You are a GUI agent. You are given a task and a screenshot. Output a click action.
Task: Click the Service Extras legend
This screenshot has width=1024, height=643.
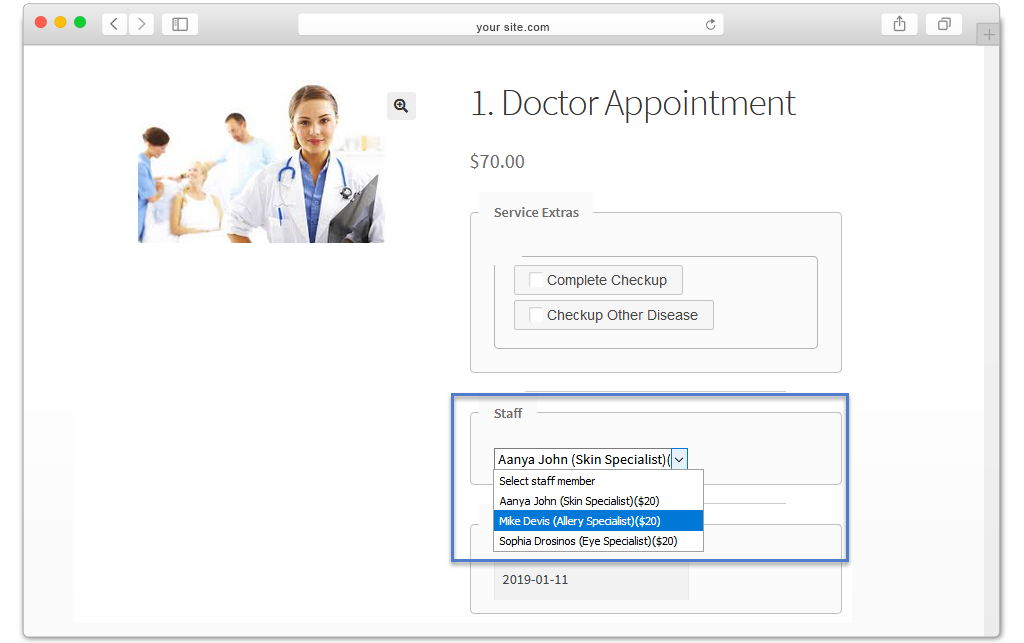(x=536, y=213)
